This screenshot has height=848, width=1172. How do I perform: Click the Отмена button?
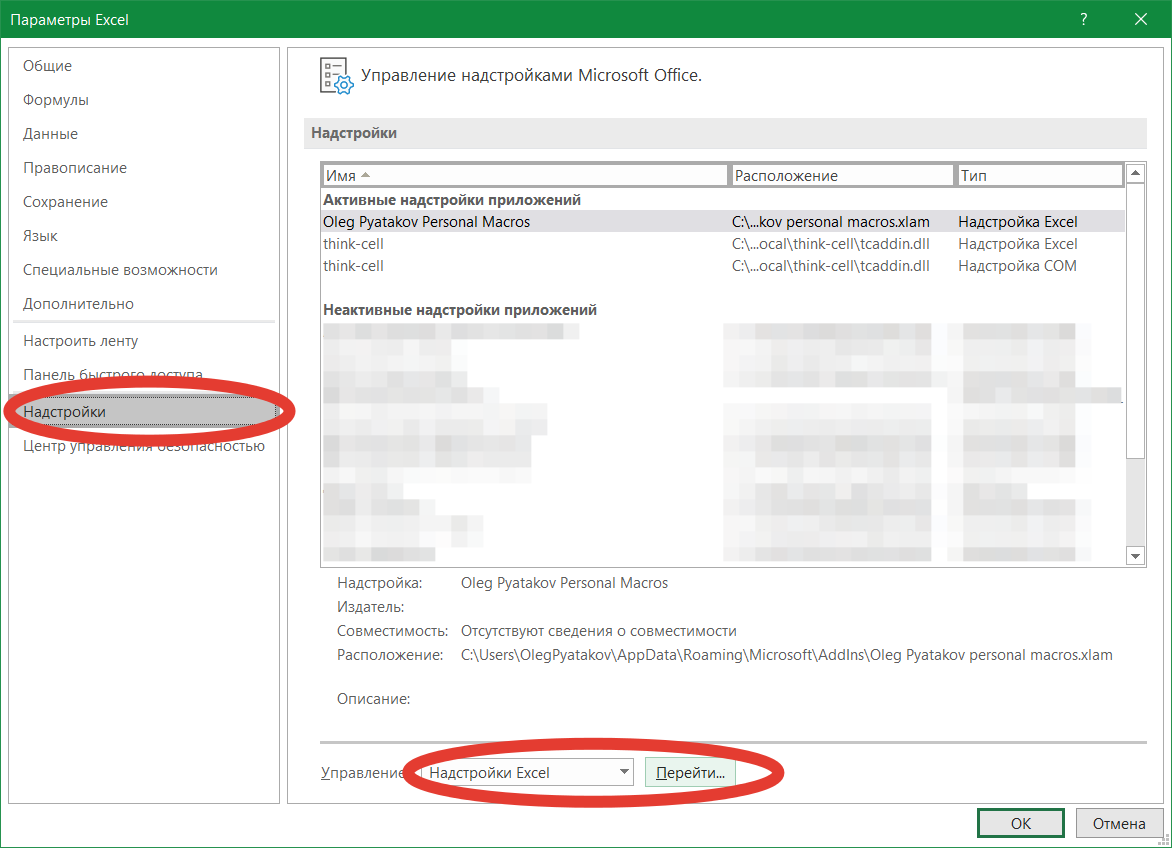point(1119,823)
